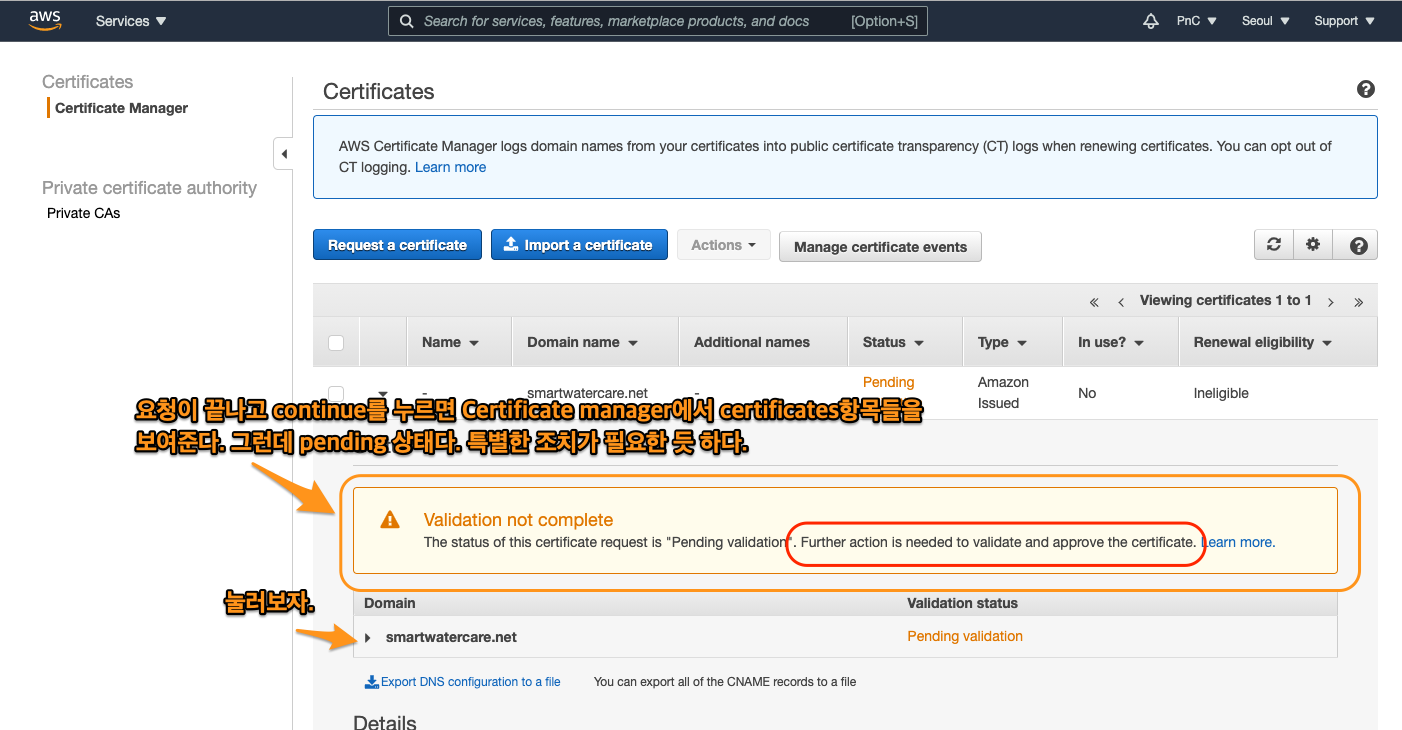Open the notifications bell icon
The height and width of the screenshot is (730, 1402).
coord(1151,21)
